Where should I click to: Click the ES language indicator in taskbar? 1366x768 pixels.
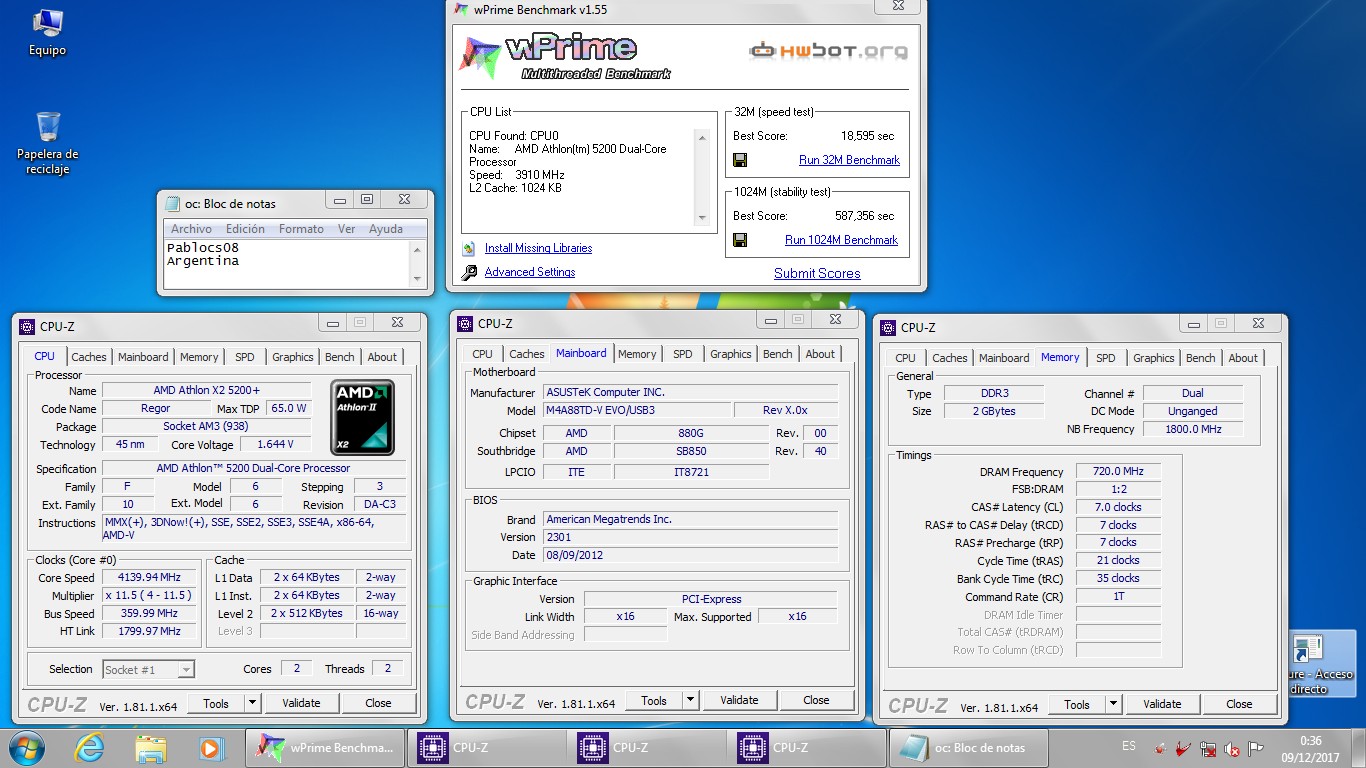pos(1129,747)
